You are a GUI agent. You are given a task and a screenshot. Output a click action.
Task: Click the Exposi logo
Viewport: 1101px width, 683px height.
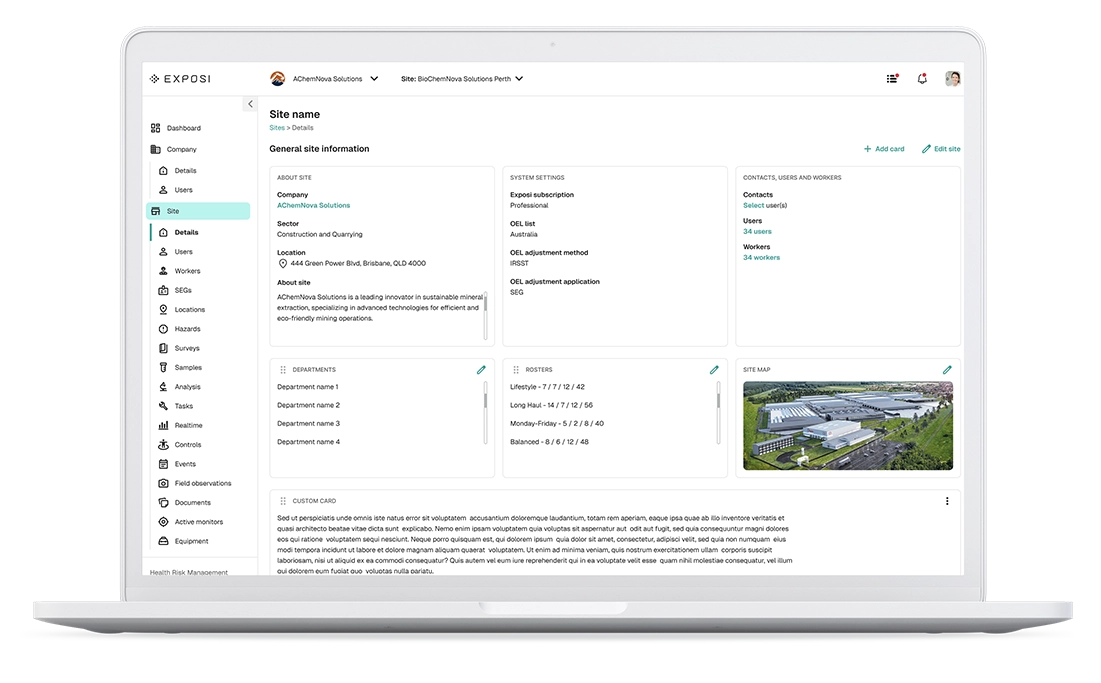point(180,79)
